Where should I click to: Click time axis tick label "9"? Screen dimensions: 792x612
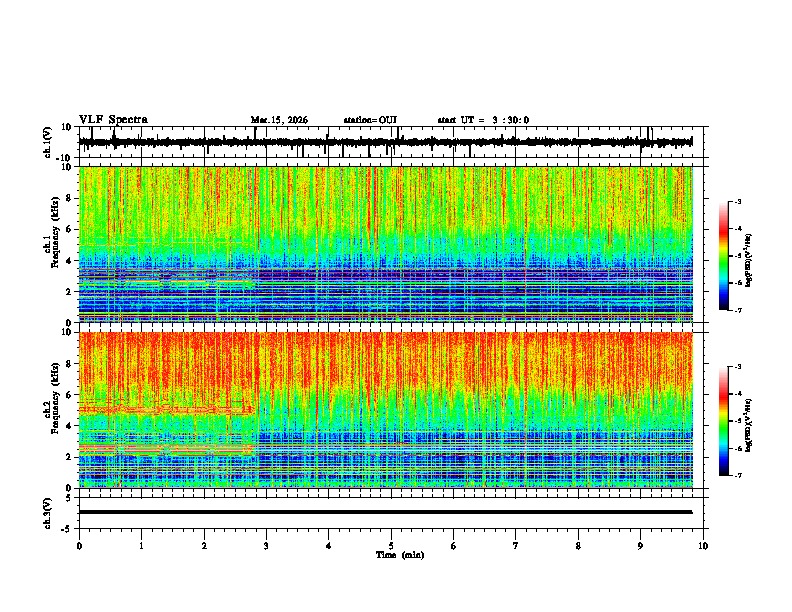pos(640,546)
